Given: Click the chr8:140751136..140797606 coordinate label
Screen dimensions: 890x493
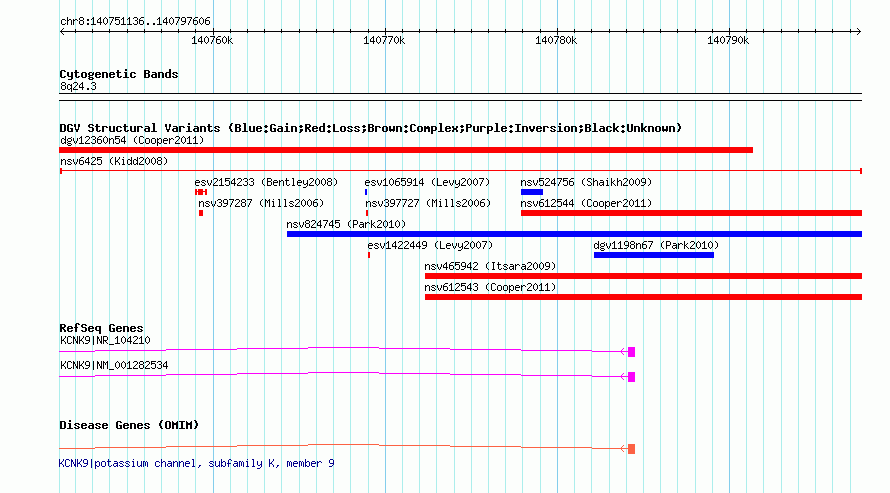Looking at the screenshot, I should (135, 21).
